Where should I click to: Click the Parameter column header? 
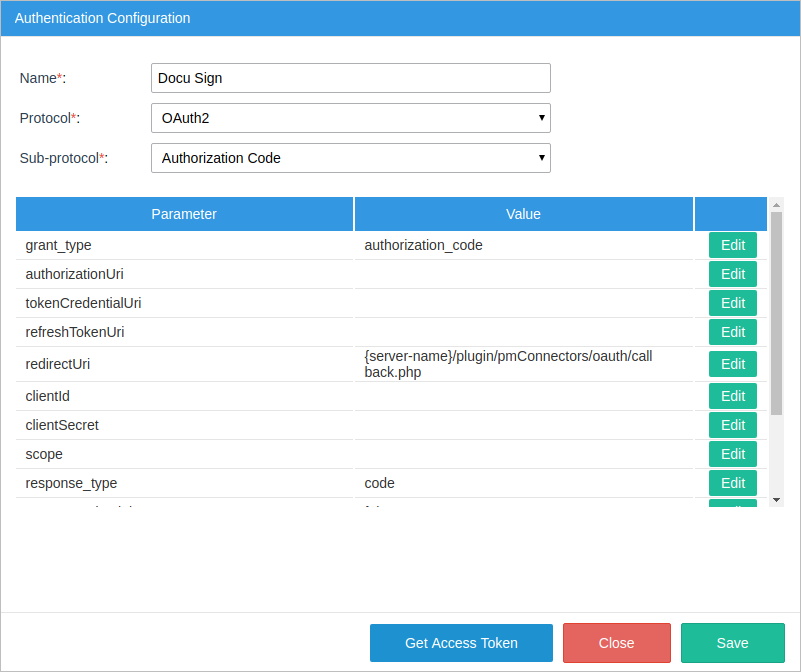click(184, 214)
